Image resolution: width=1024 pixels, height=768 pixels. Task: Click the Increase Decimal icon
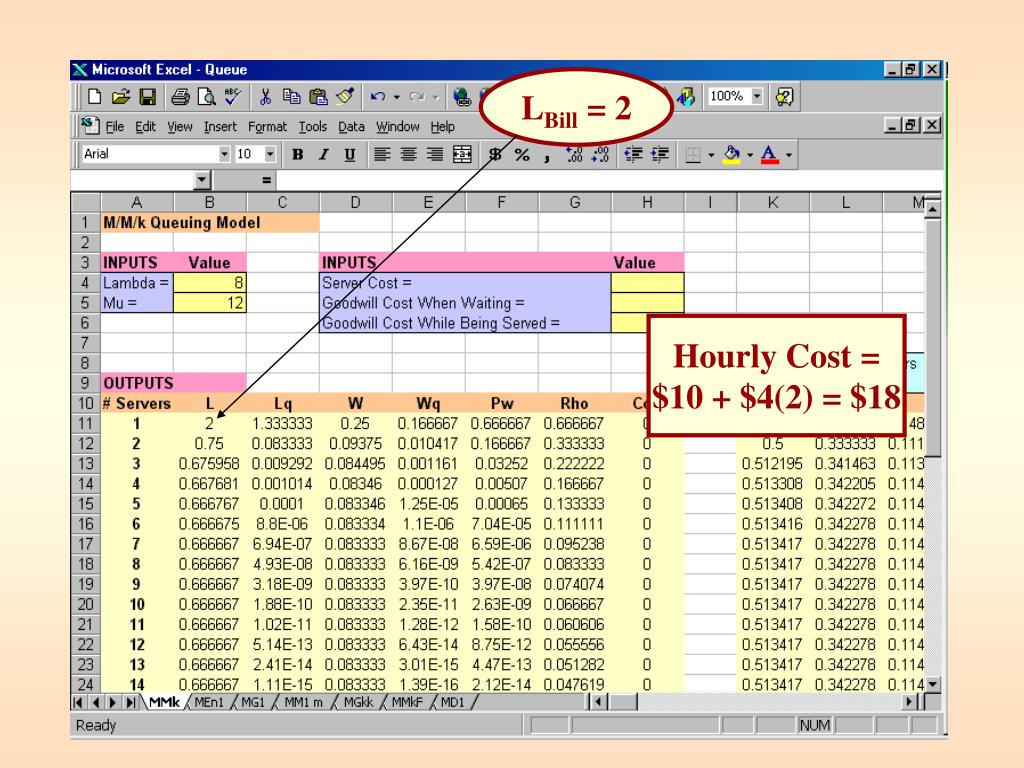574,155
